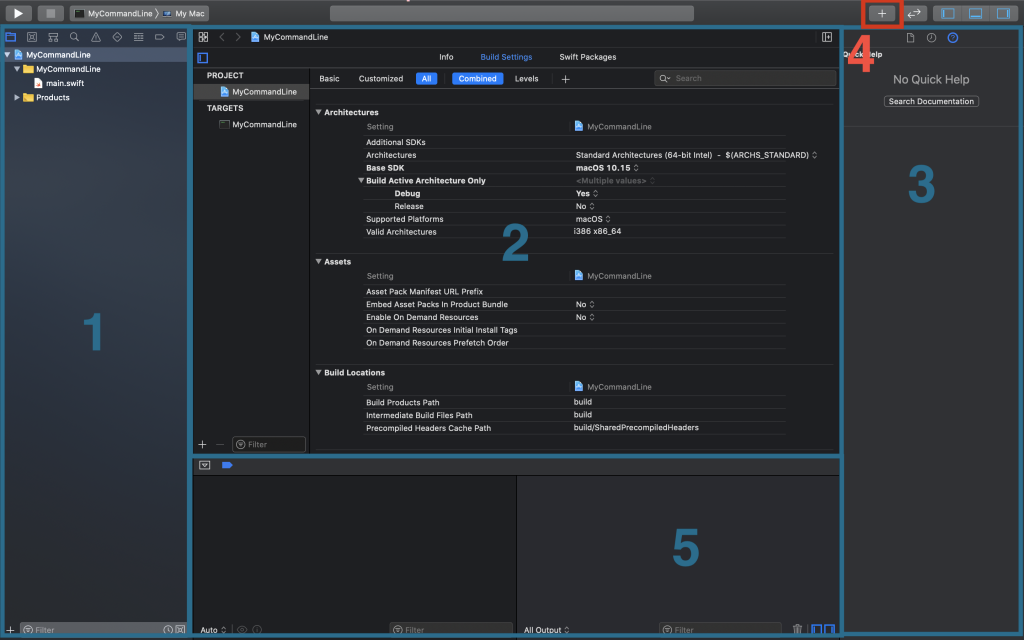1024x640 pixels.
Task: Show the Project navigator folder icon
Action: tap(10, 37)
